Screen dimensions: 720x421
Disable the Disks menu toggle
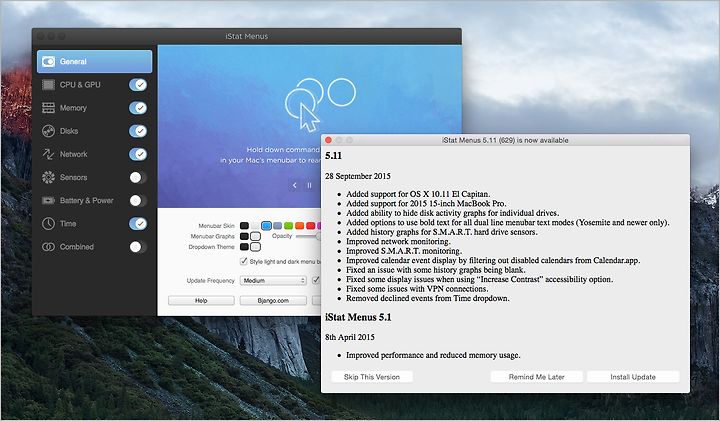pyautogui.click(x=138, y=131)
